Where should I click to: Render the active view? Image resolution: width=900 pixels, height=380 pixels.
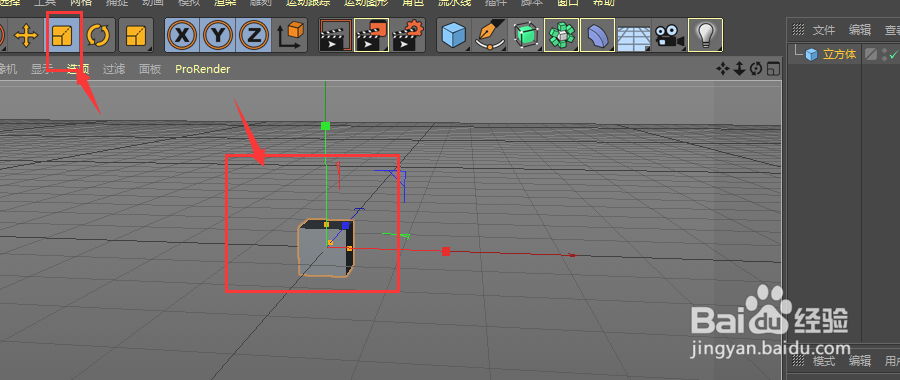335,36
